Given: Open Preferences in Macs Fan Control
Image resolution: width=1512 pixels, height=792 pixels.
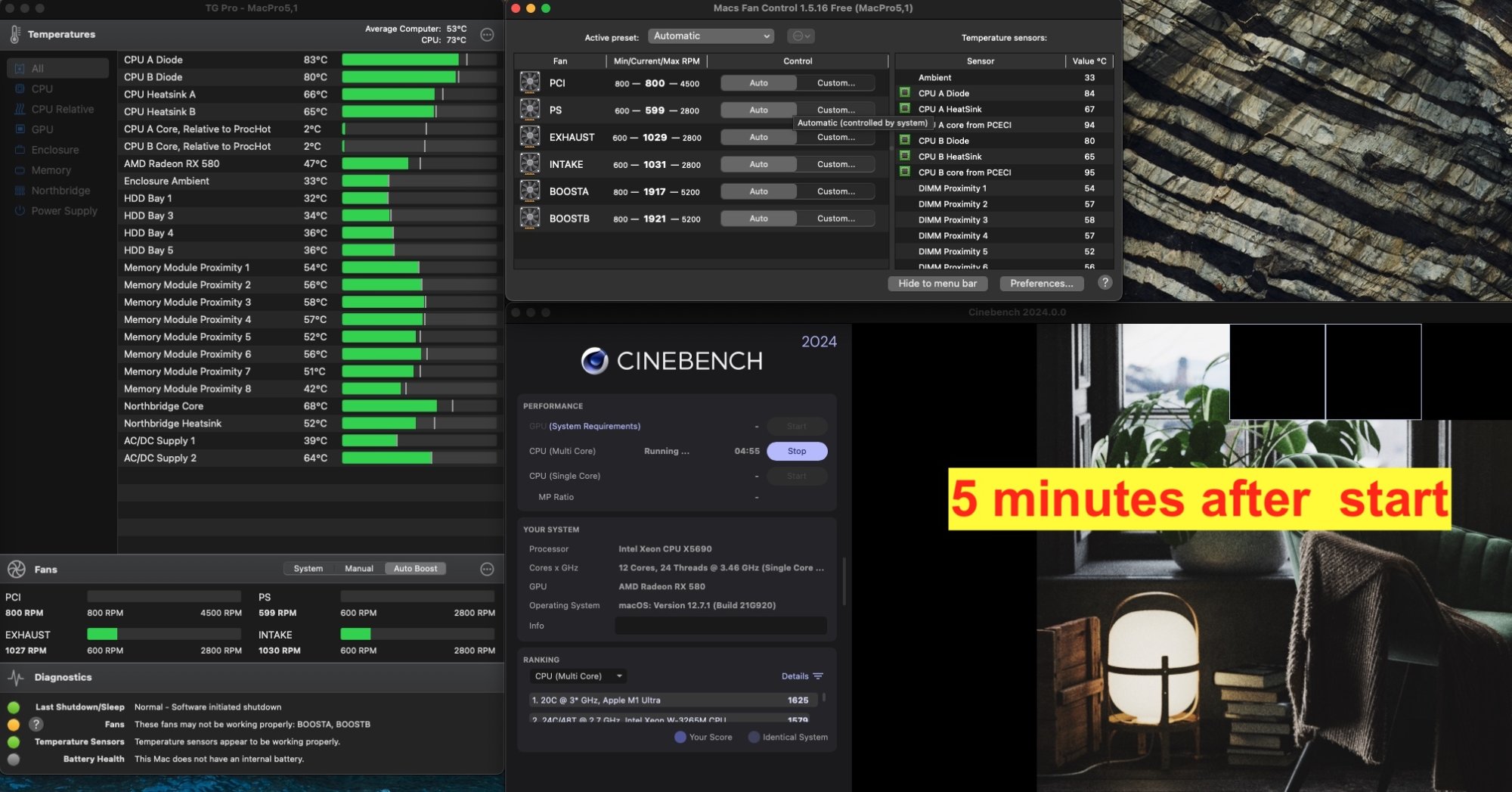Looking at the screenshot, I should pyautogui.click(x=1042, y=284).
